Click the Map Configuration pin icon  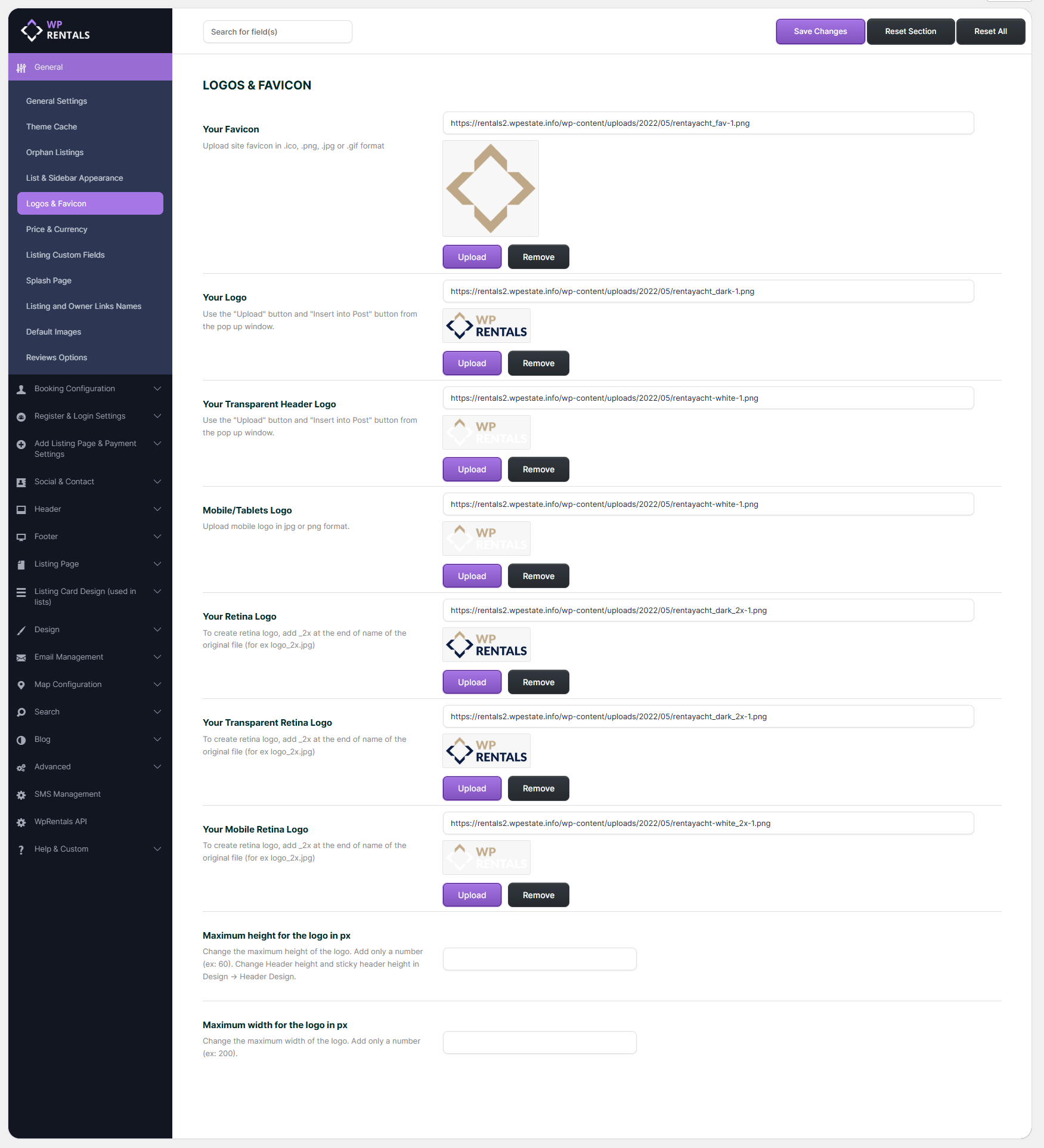click(21, 685)
